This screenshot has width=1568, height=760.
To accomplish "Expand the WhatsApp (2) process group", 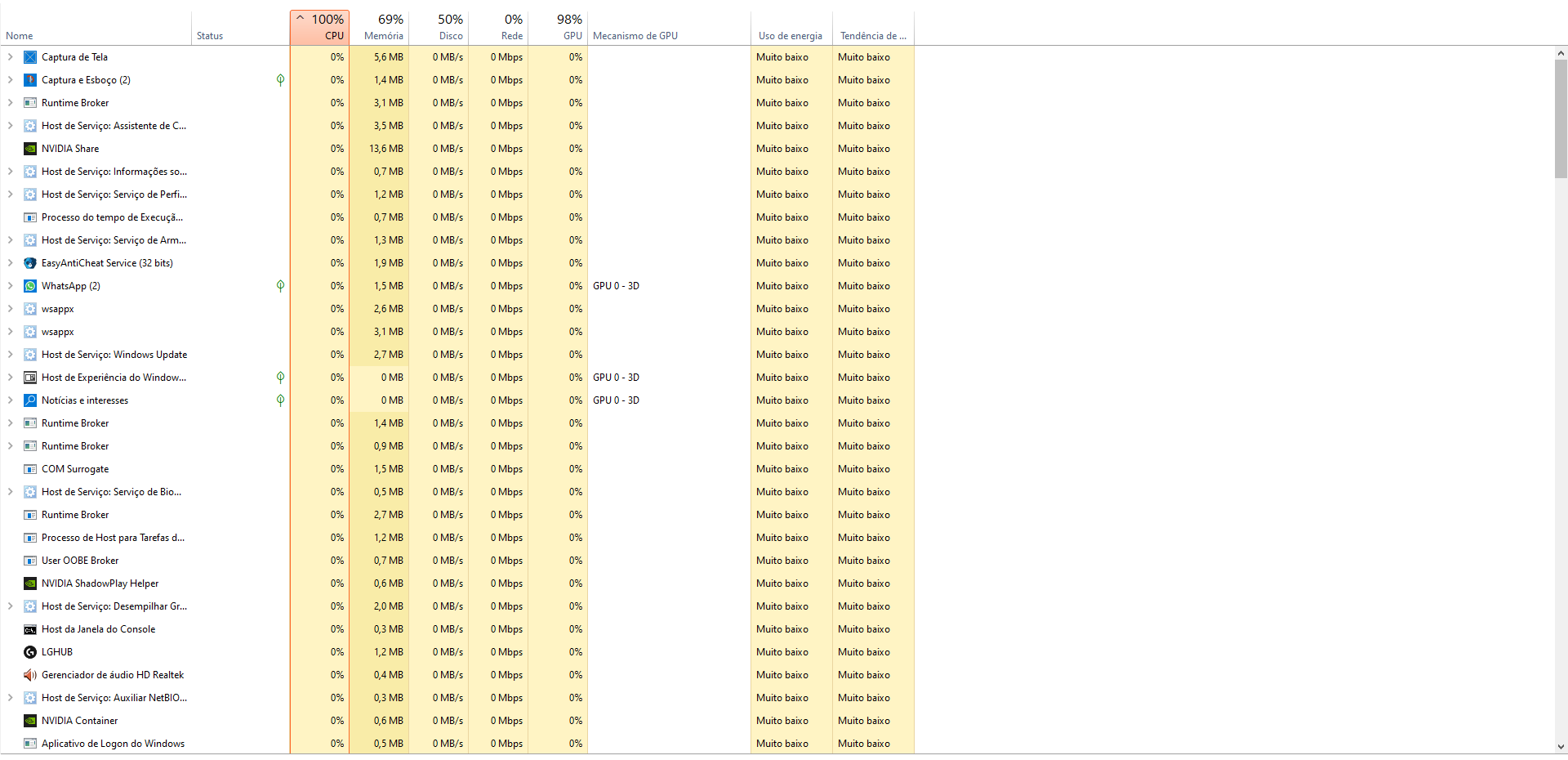I will (10, 286).
